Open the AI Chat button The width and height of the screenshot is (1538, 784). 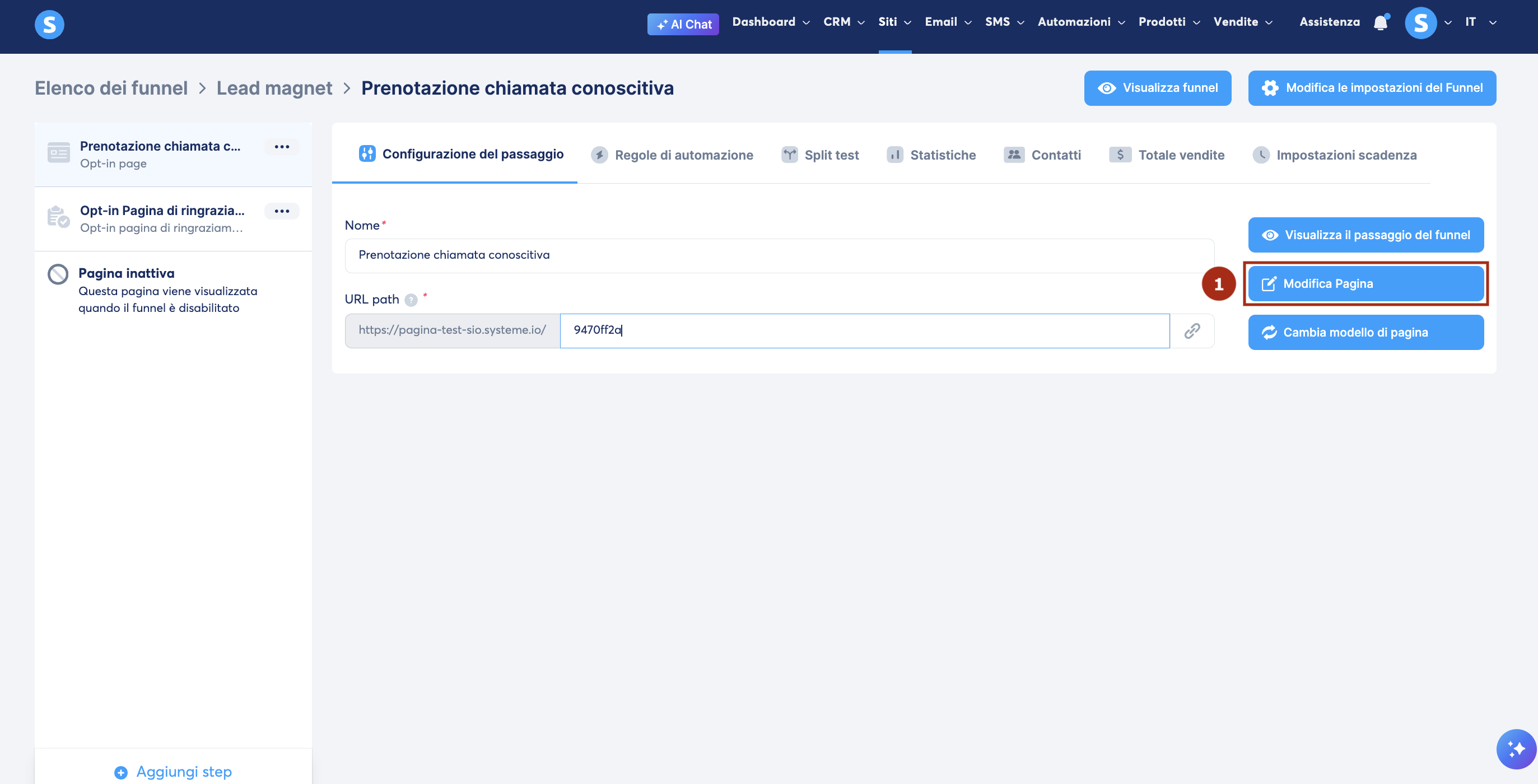pos(683,25)
